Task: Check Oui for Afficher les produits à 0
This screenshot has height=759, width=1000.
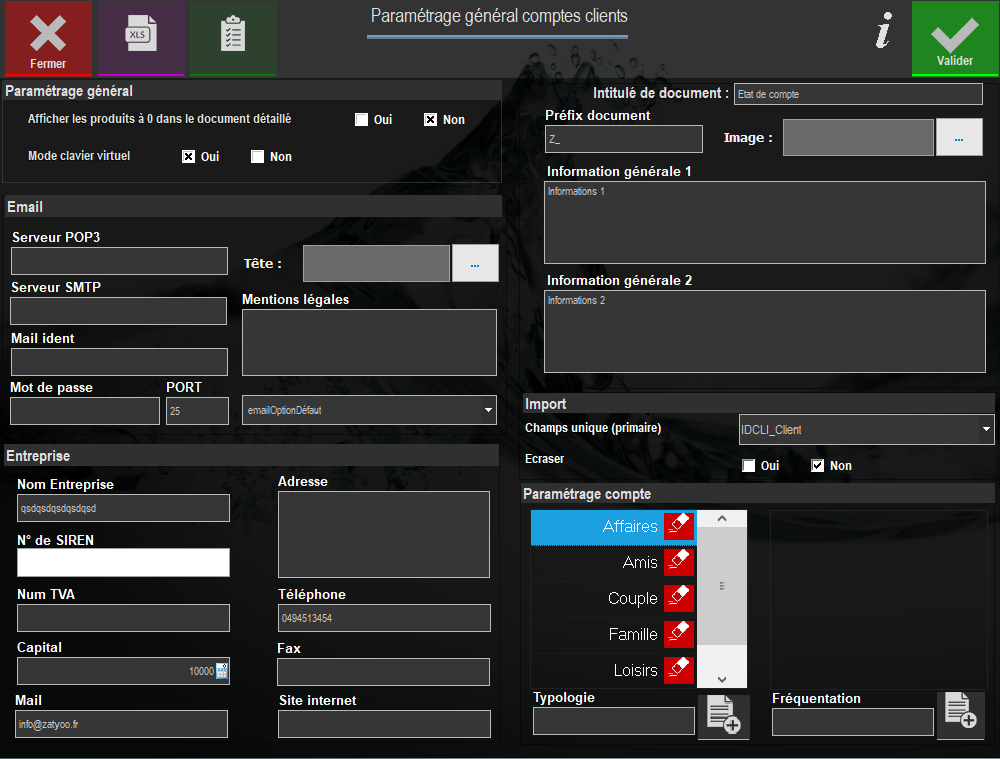Action: pos(362,119)
